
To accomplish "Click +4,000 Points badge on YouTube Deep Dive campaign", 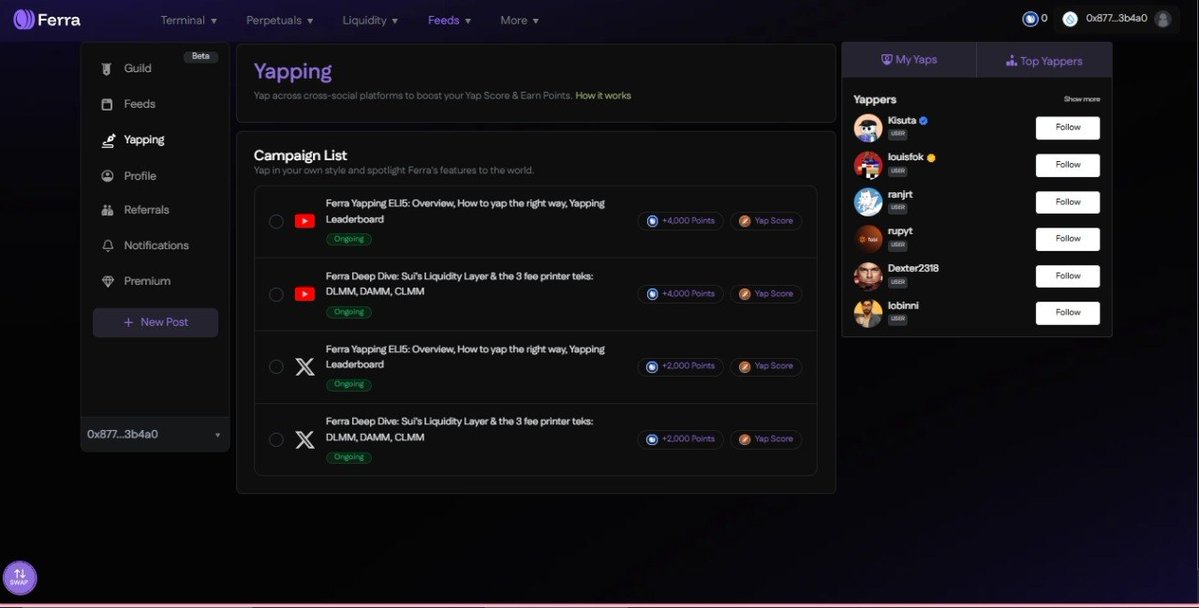I will tap(680, 294).
